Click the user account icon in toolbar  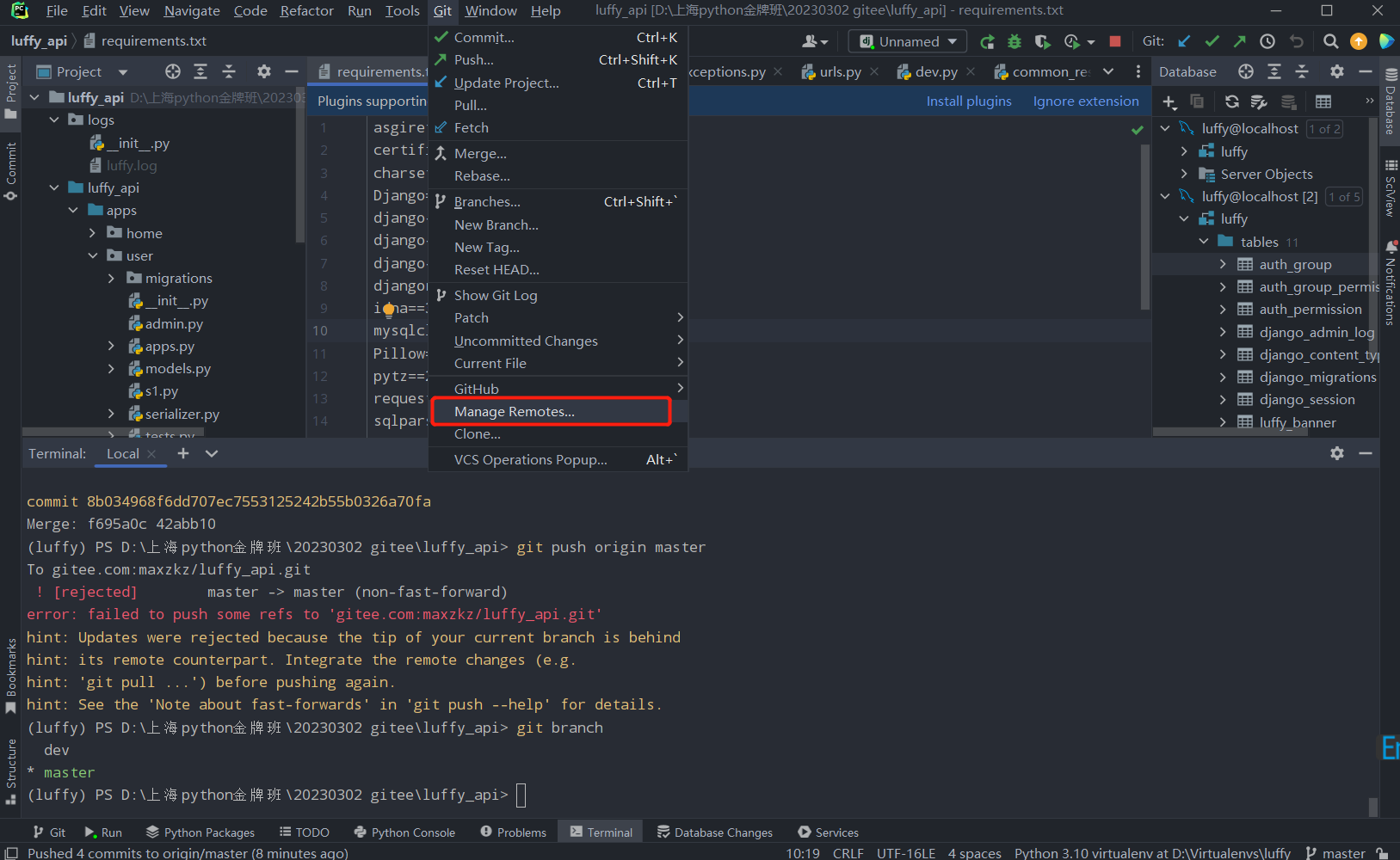click(815, 41)
